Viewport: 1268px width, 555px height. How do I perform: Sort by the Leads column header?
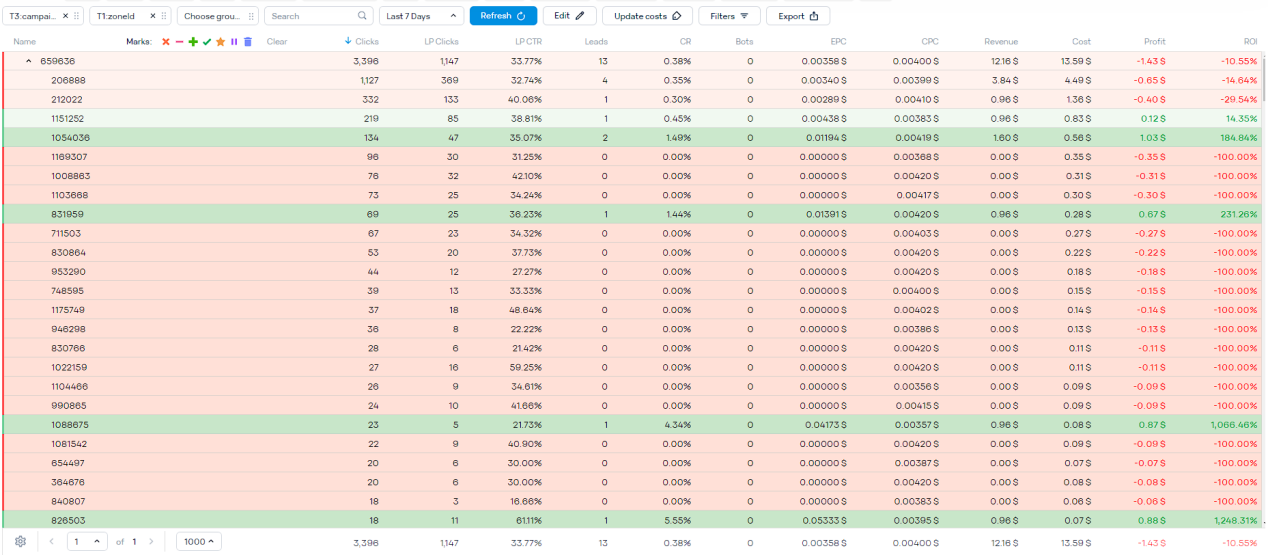(x=596, y=42)
